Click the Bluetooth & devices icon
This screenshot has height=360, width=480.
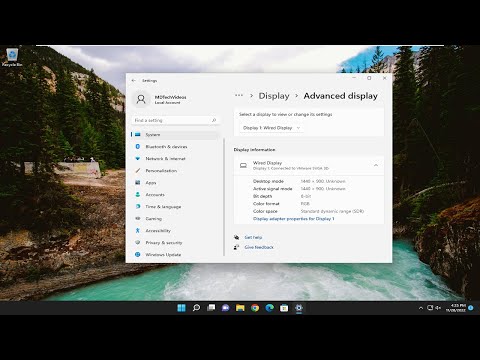[x=138, y=146]
